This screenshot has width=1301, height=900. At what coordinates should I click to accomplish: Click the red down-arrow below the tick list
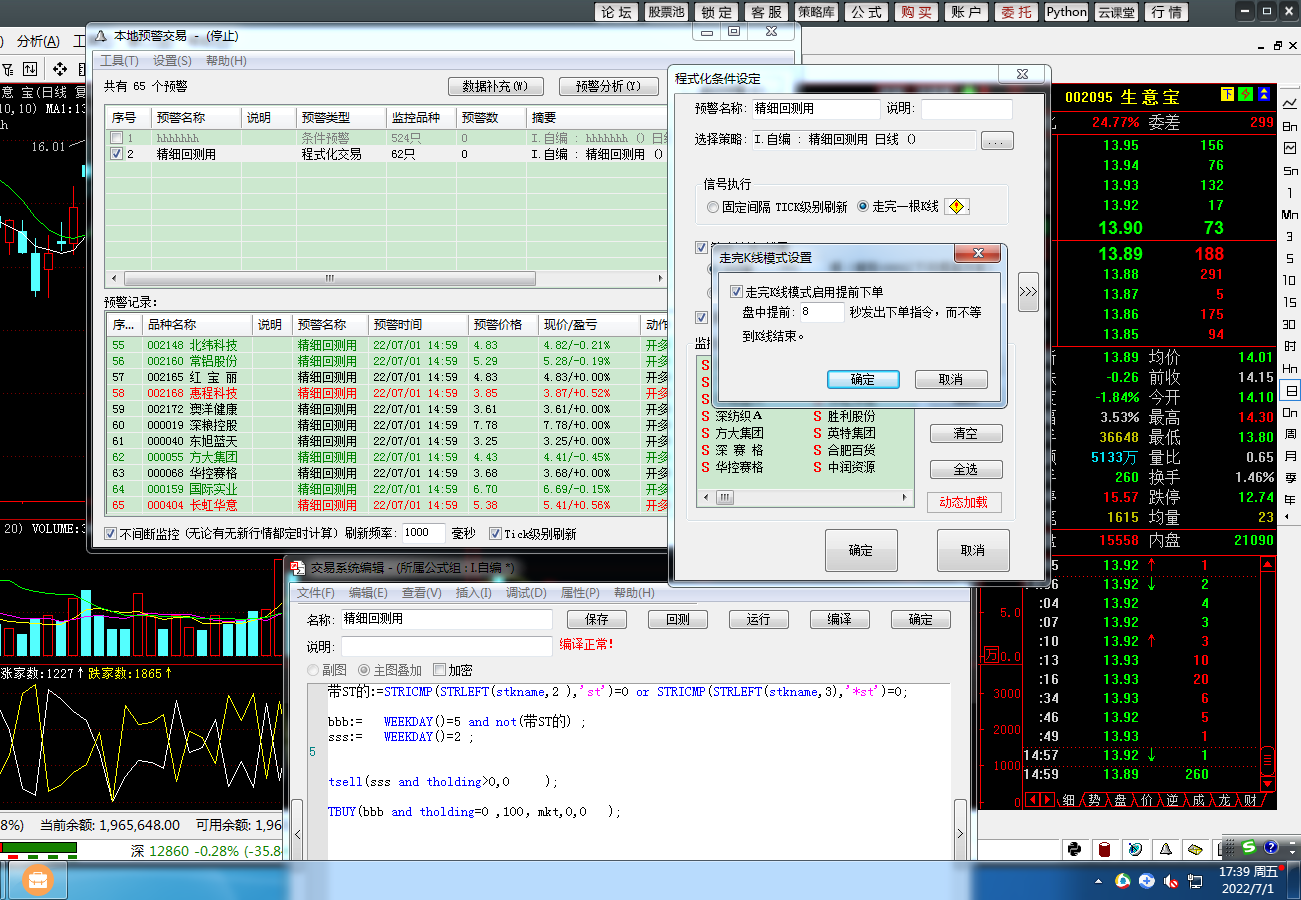(x=1268, y=781)
